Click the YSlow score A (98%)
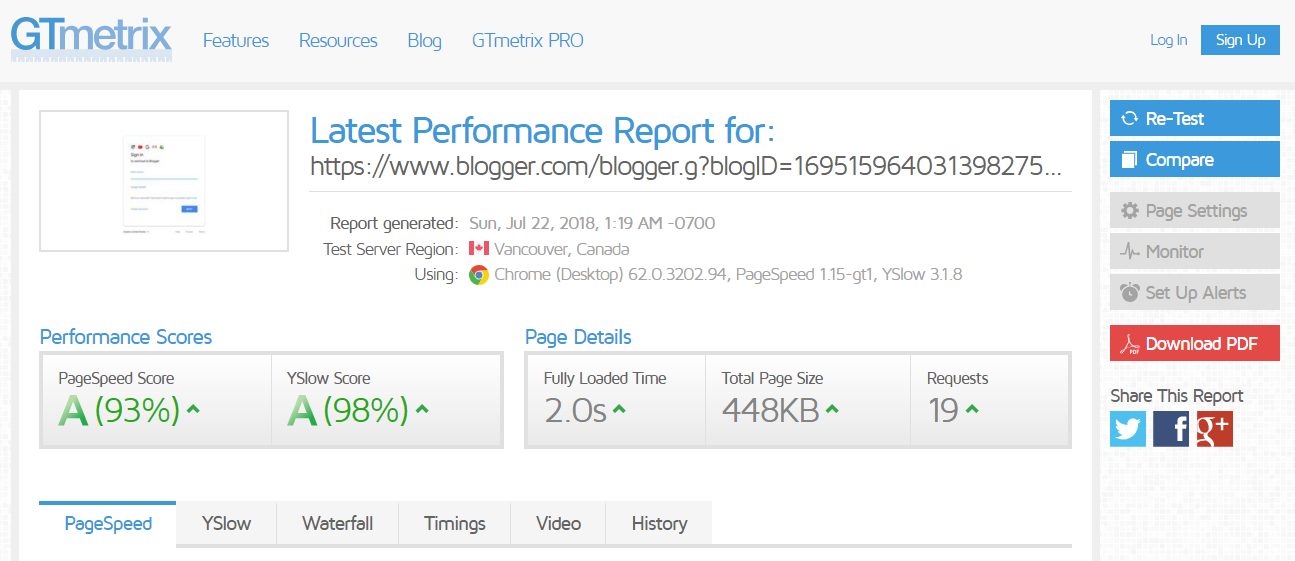This screenshot has height=561, width=1295. 348,410
